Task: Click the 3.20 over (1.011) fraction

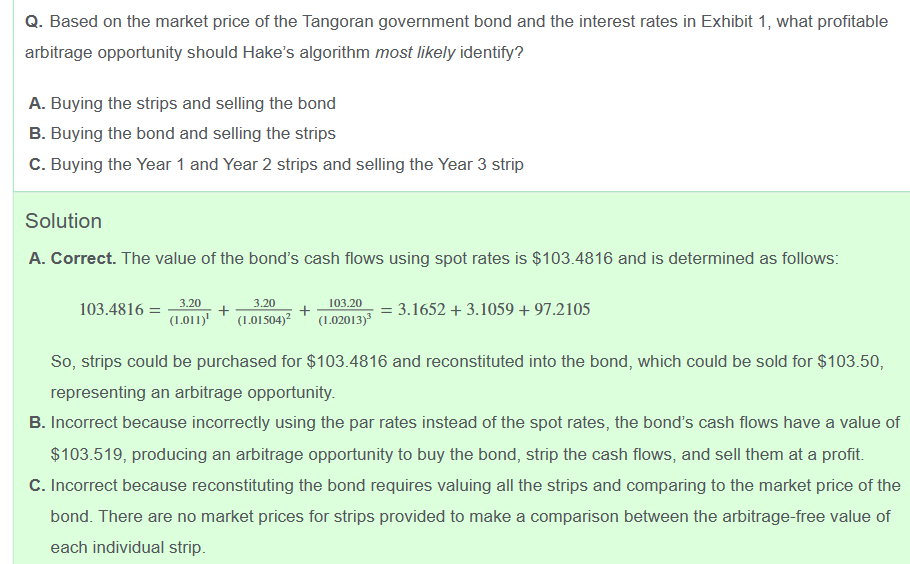Action: pos(189,311)
